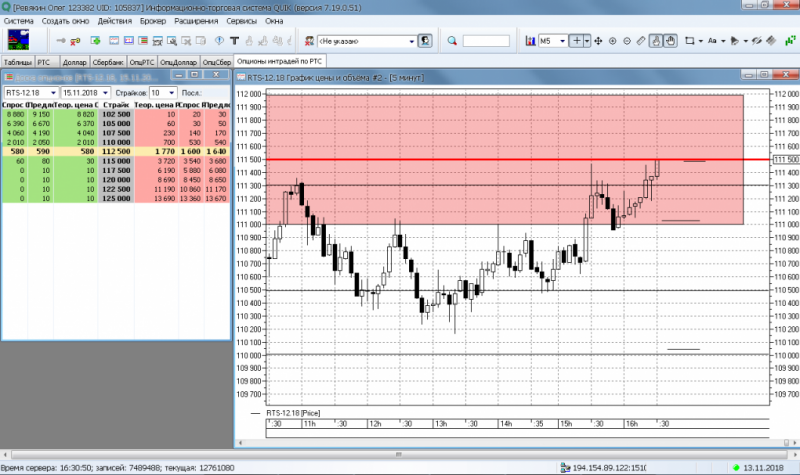
Task: Click the QUIK pixel-art logo icon
Action: click(18, 40)
